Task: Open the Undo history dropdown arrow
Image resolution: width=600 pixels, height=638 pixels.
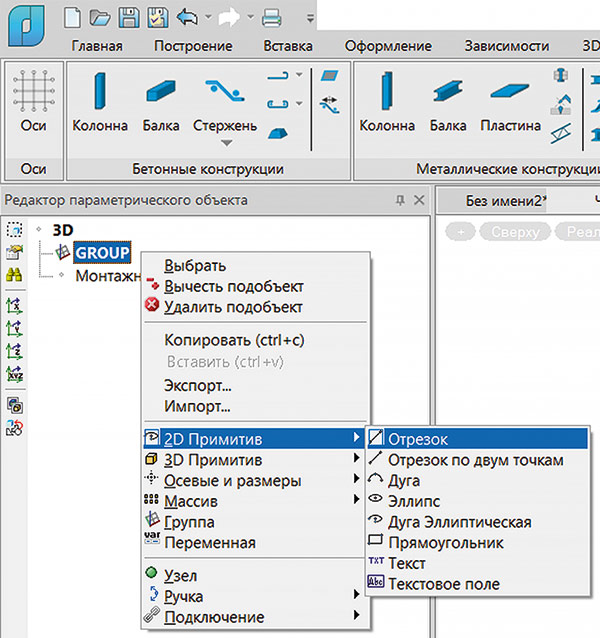Action: click(x=208, y=17)
